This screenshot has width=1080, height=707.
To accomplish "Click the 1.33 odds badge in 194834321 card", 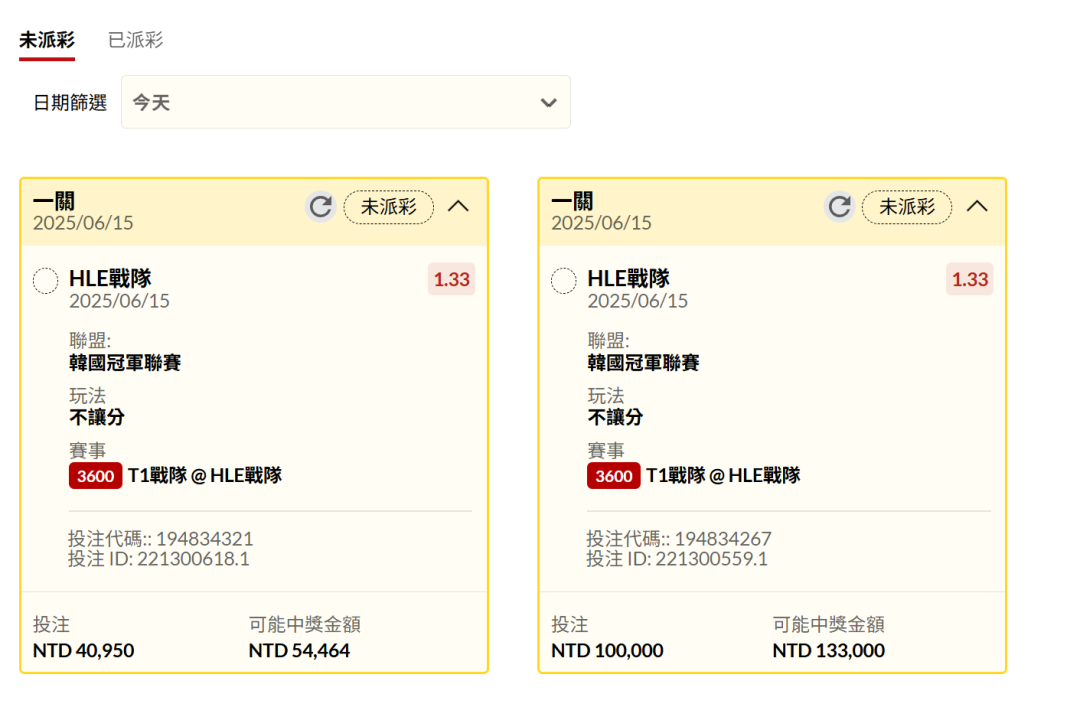I will [x=451, y=279].
